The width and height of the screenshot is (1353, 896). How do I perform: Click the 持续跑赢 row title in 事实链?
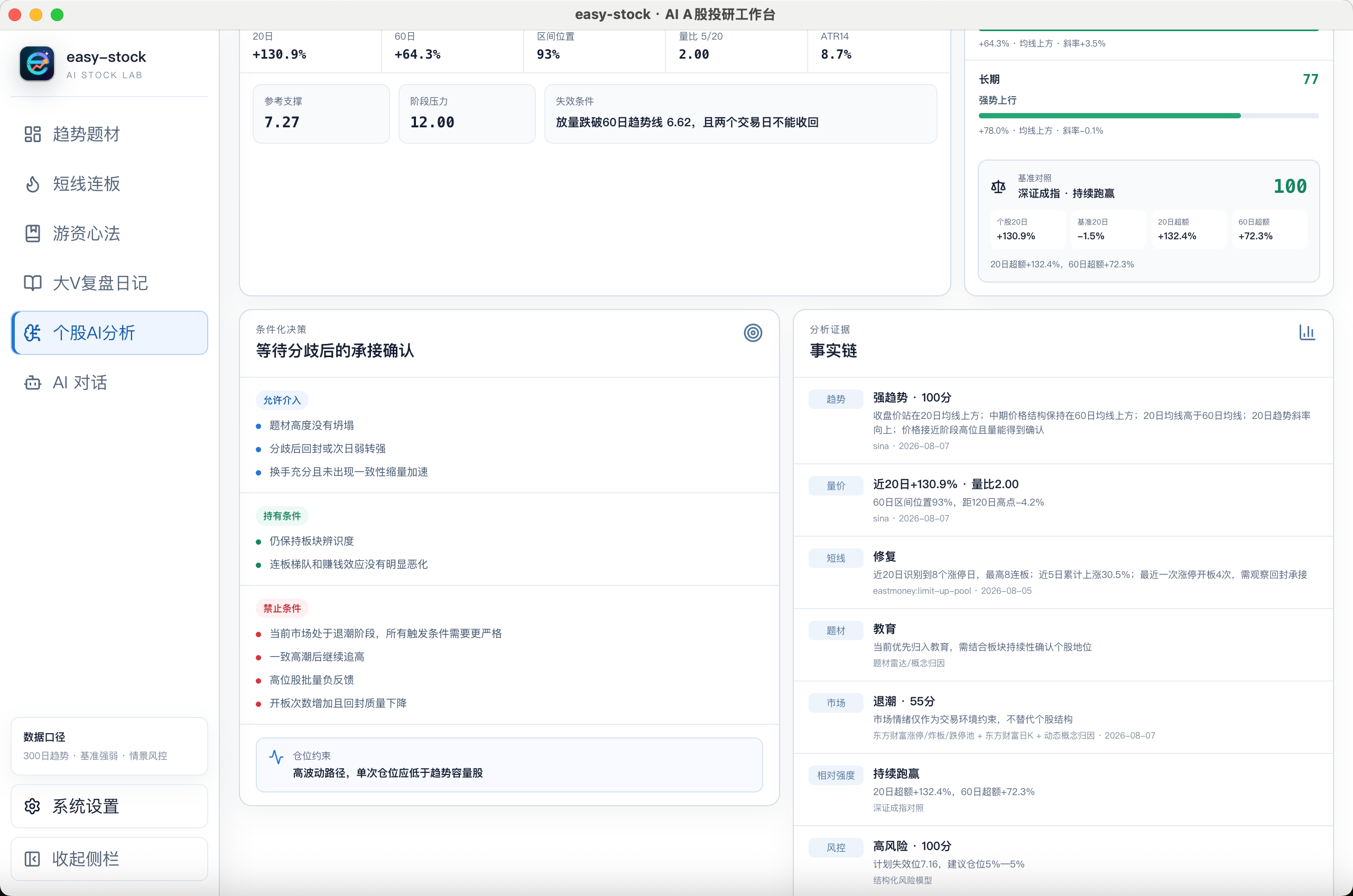896,774
